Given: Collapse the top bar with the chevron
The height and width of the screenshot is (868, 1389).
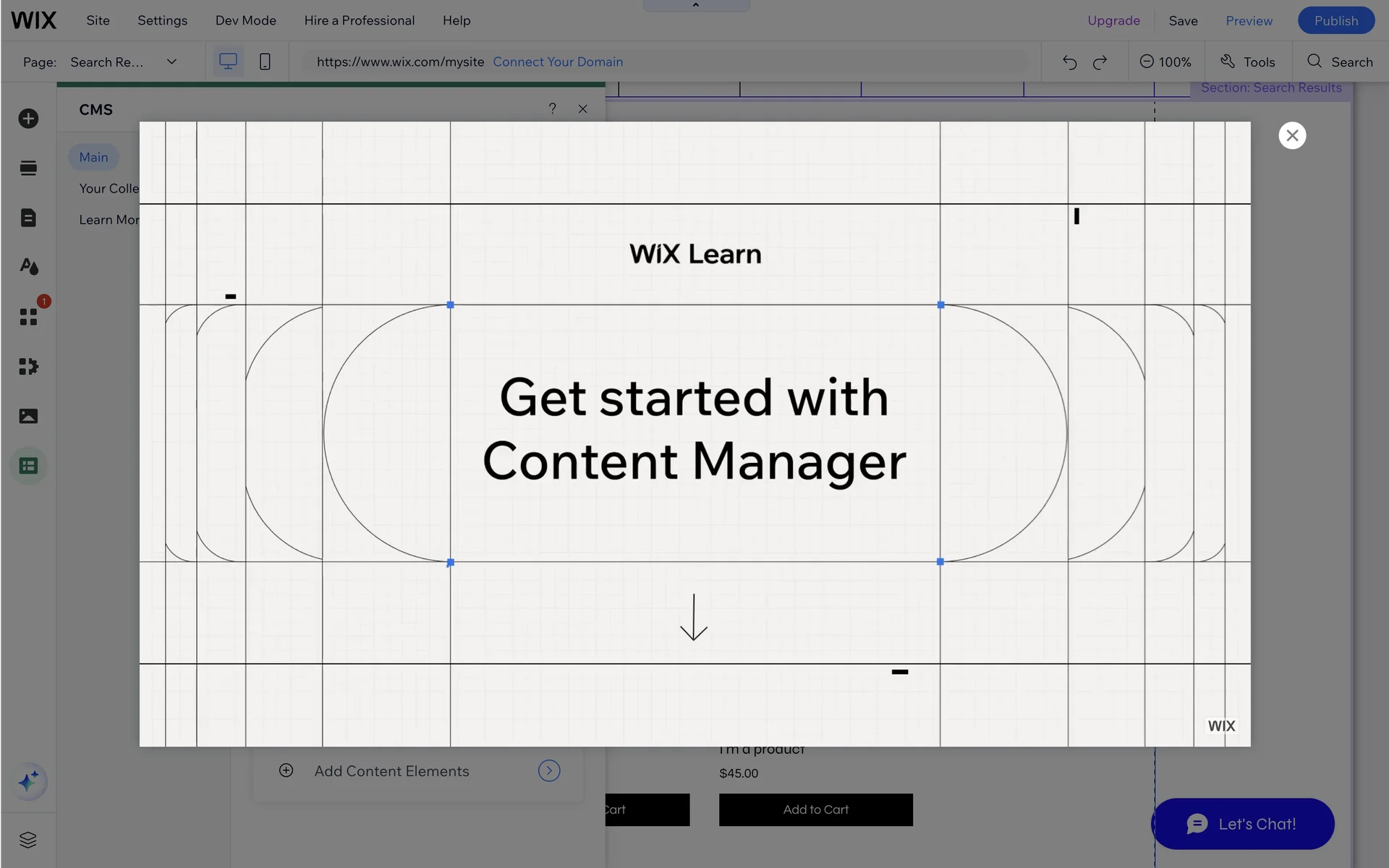Looking at the screenshot, I should coord(696,5).
